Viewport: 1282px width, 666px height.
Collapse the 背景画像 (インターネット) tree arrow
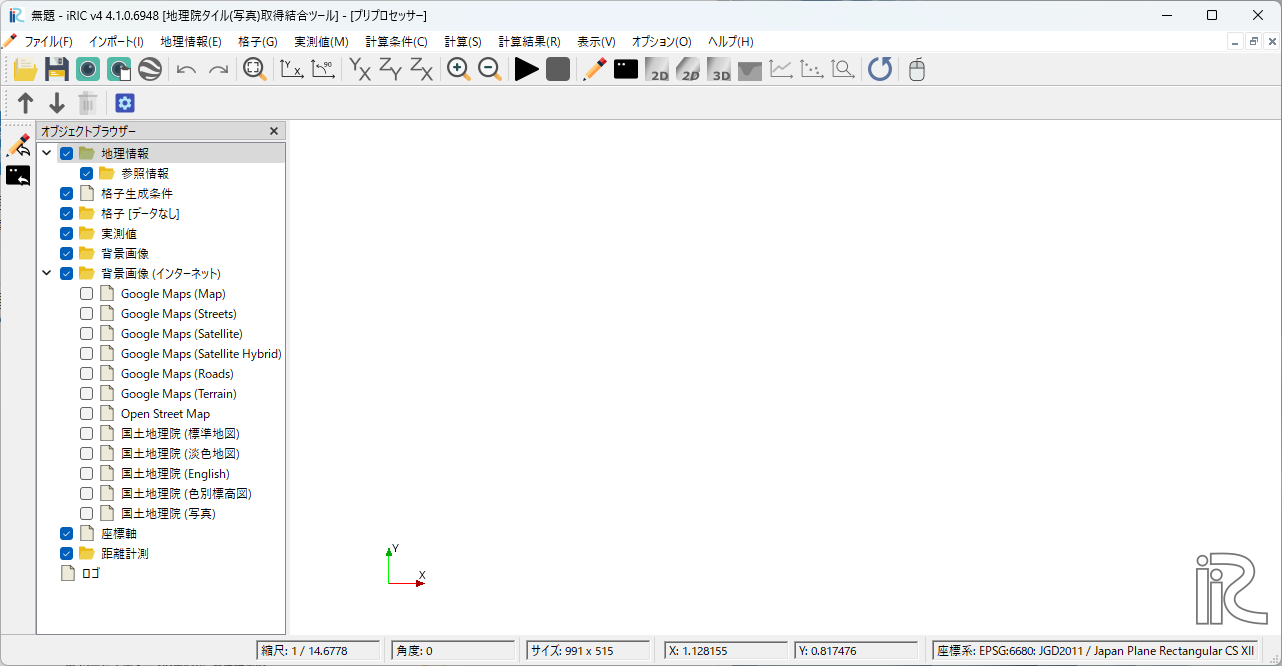coord(47,273)
